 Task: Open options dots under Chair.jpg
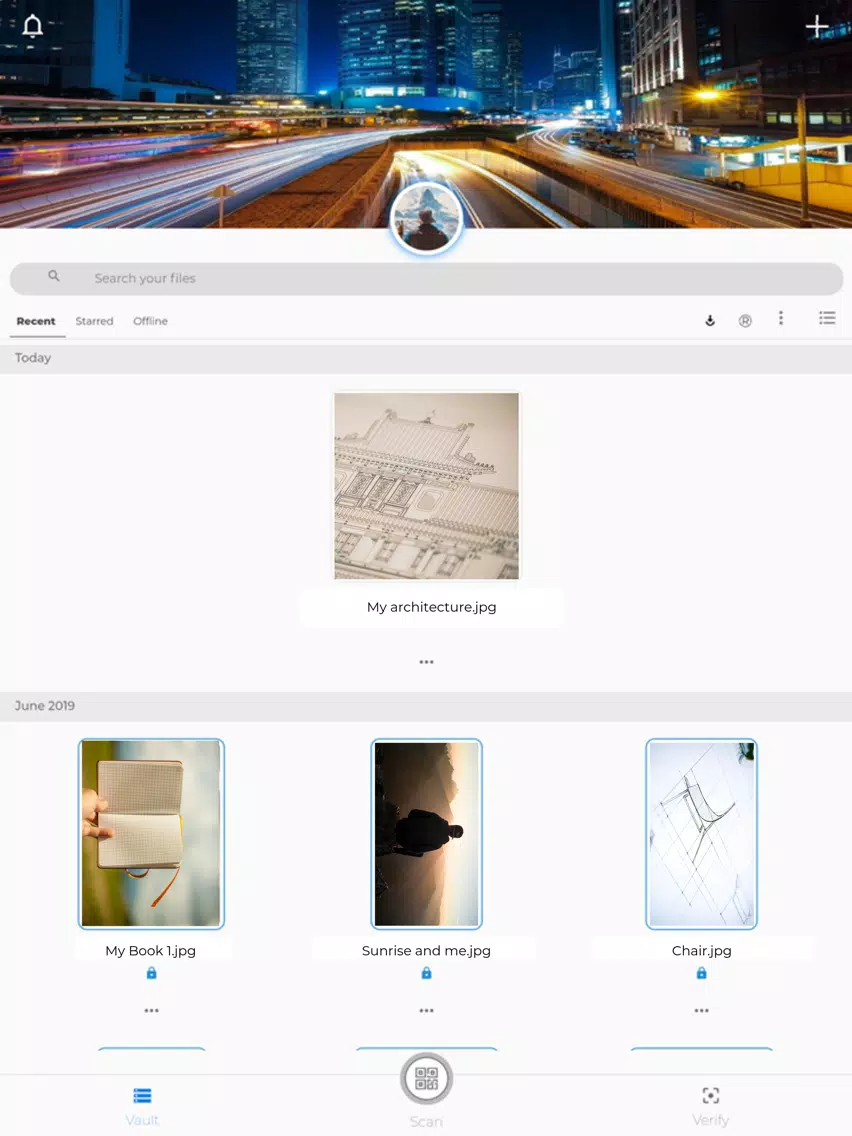pyautogui.click(x=701, y=1010)
